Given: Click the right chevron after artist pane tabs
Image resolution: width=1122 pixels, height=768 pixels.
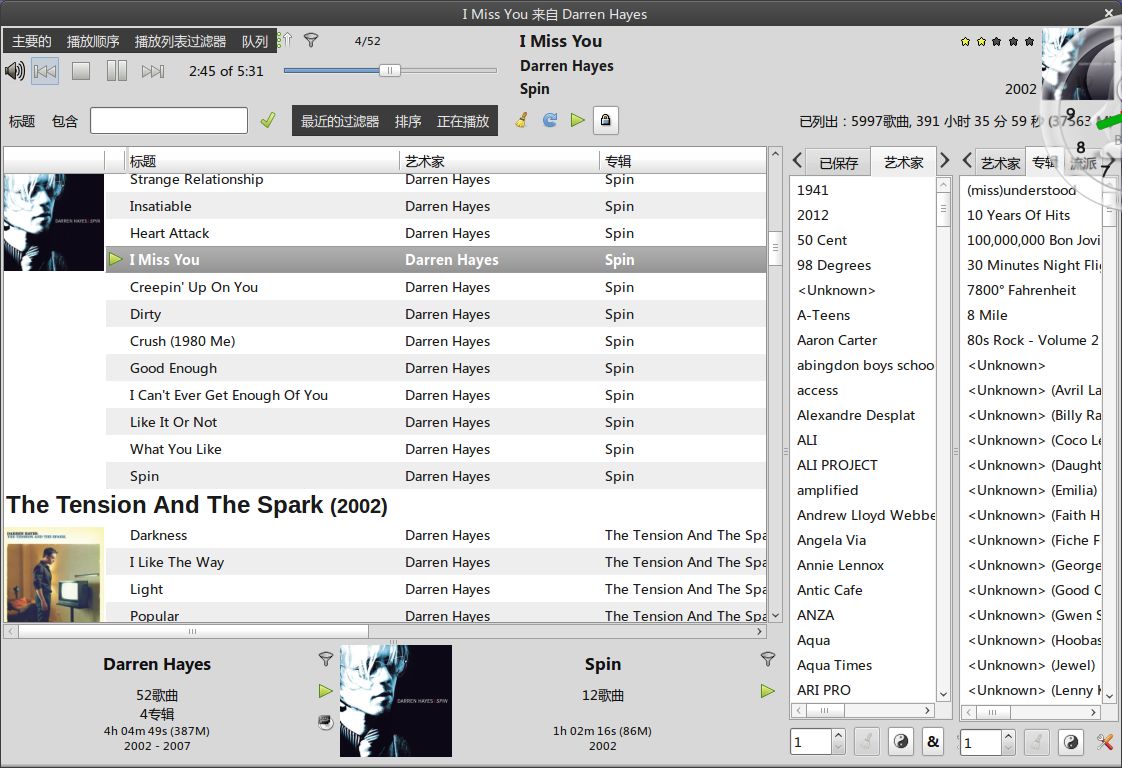Looking at the screenshot, I should point(945,160).
